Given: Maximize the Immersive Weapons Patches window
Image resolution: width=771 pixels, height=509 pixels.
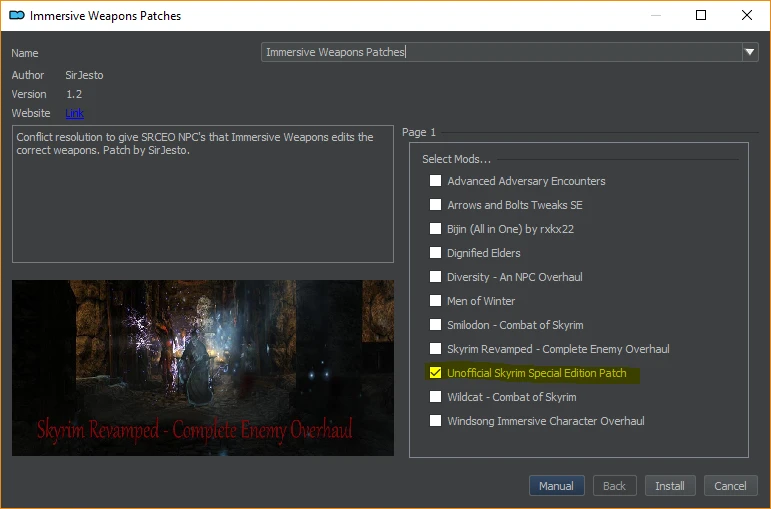Looking at the screenshot, I should (701, 15).
